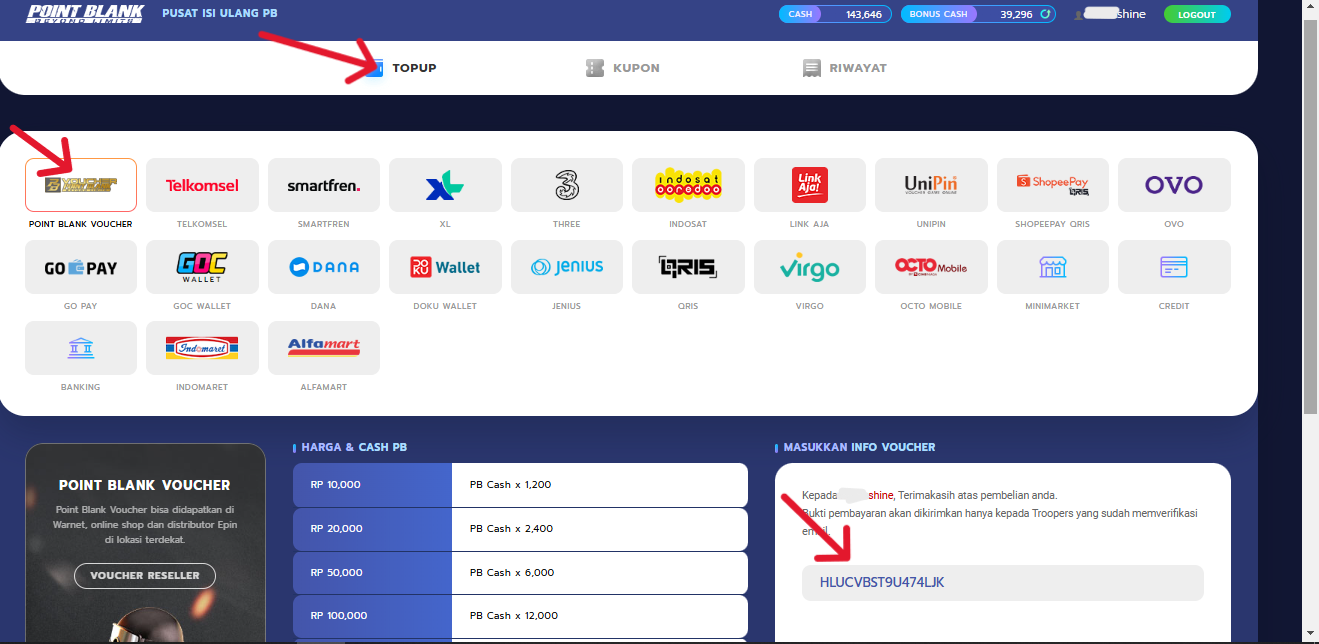
Task: Click 'PB Cash x 6,000' text
Action: coord(511,573)
